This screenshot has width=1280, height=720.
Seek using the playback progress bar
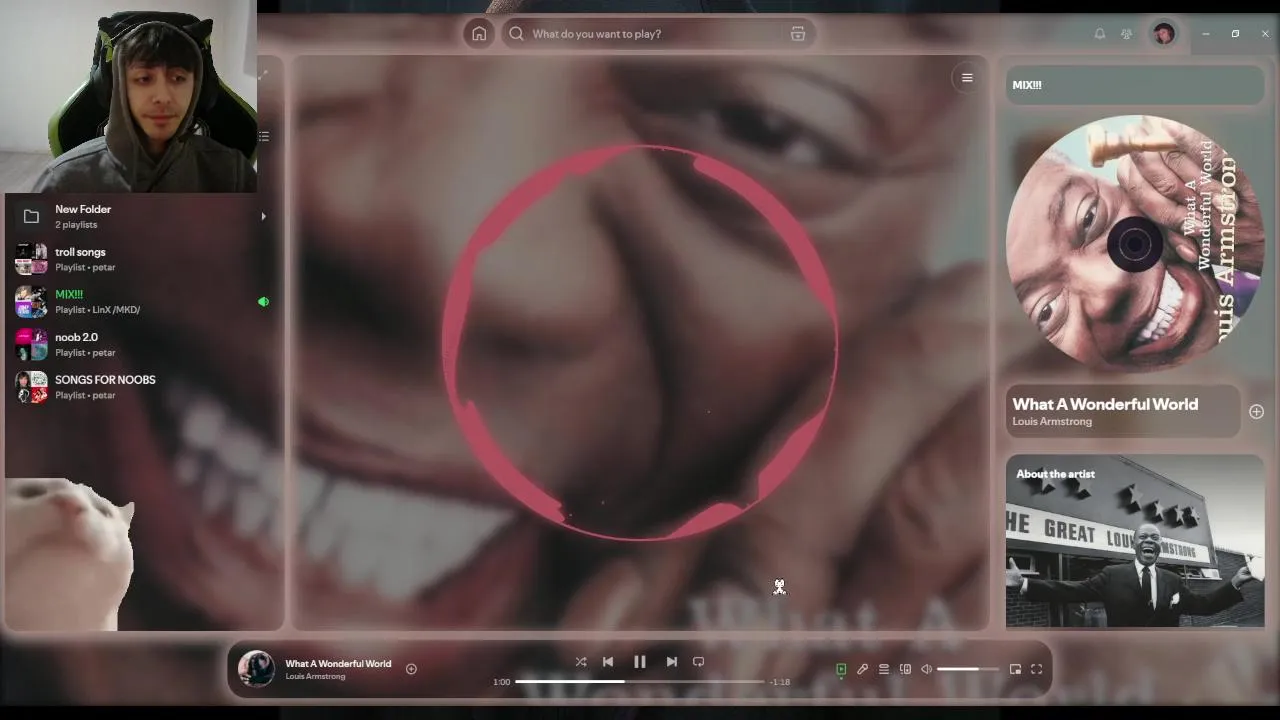pyautogui.click(x=640, y=682)
